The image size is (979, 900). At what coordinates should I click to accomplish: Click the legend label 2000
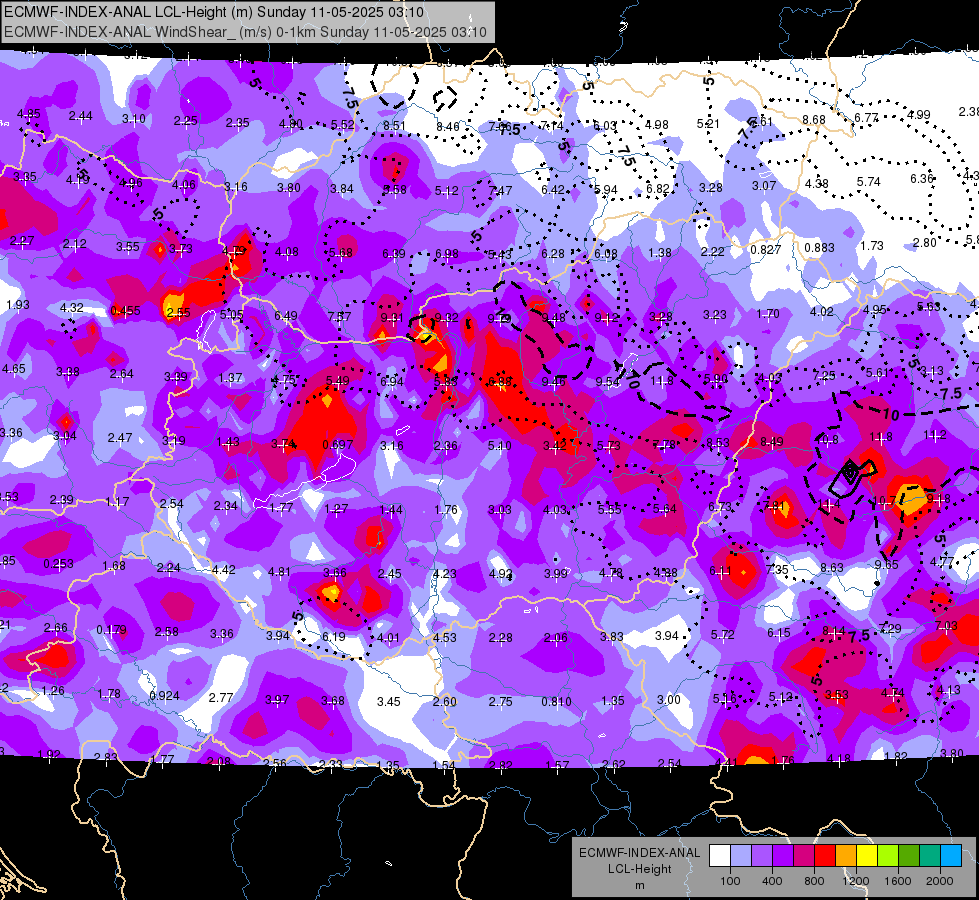tap(939, 881)
